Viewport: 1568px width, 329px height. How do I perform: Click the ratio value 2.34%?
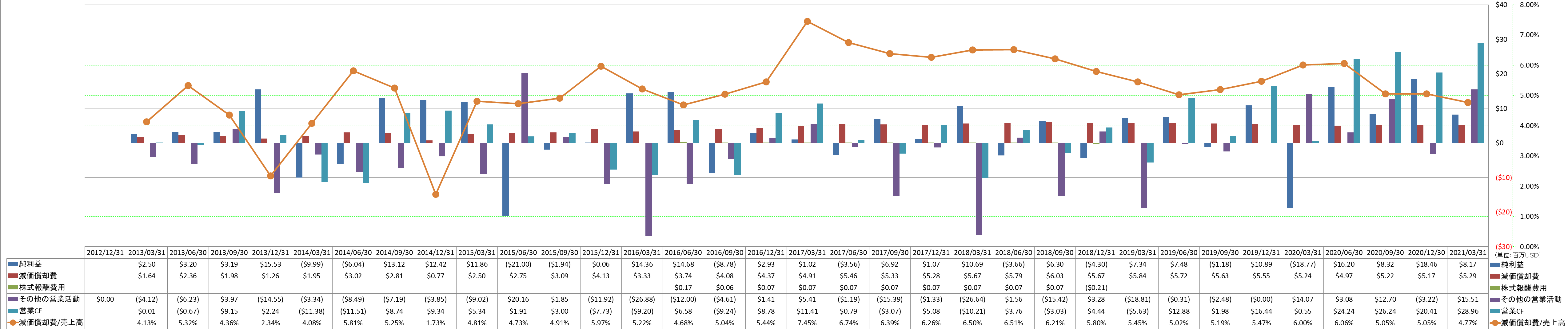tap(270, 323)
